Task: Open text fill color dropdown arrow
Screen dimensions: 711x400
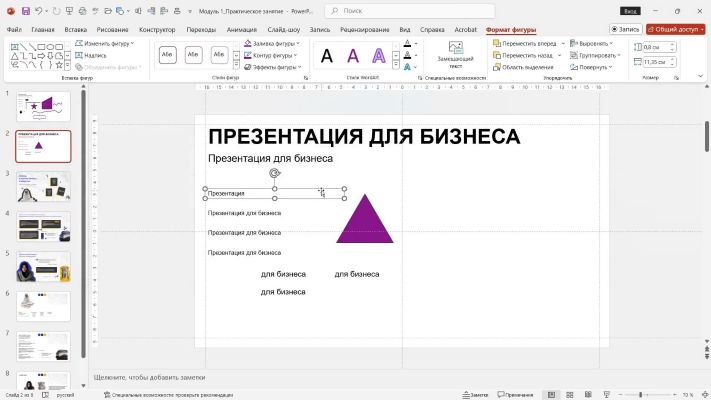Action: (x=416, y=44)
